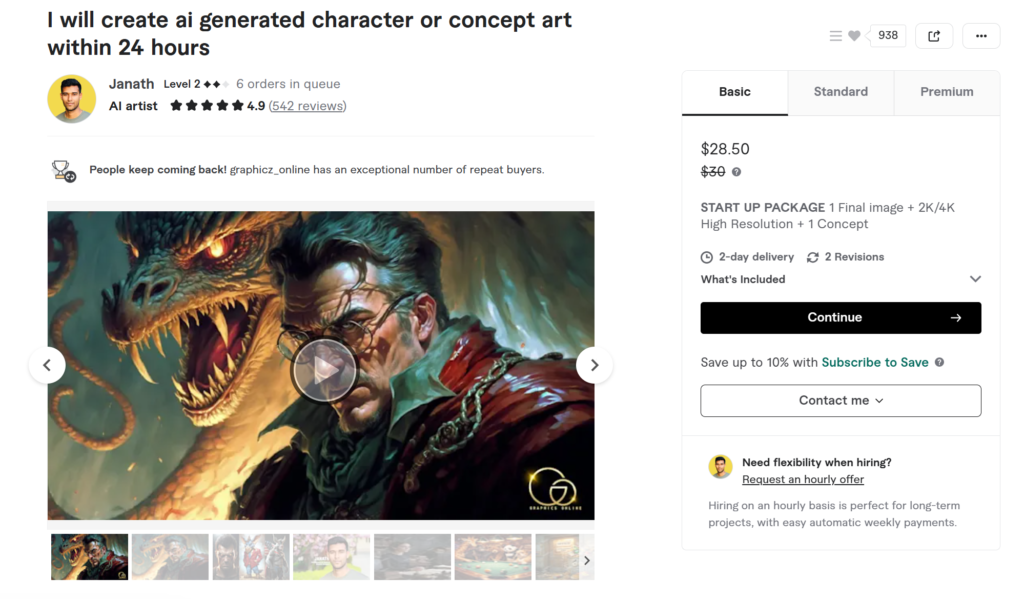Open the more options ellipsis menu
The width and height of the screenshot is (1024, 599).
(x=981, y=35)
